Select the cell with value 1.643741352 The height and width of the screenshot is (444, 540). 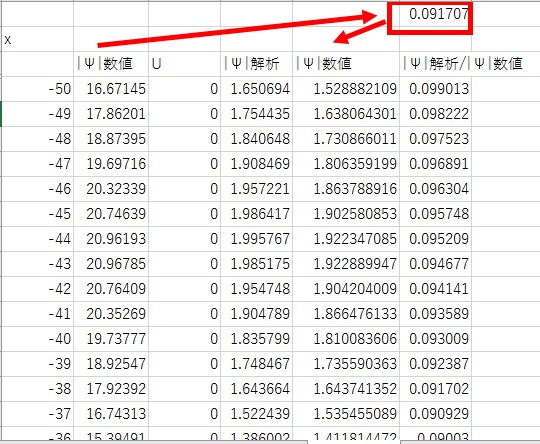click(x=346, y=389)
